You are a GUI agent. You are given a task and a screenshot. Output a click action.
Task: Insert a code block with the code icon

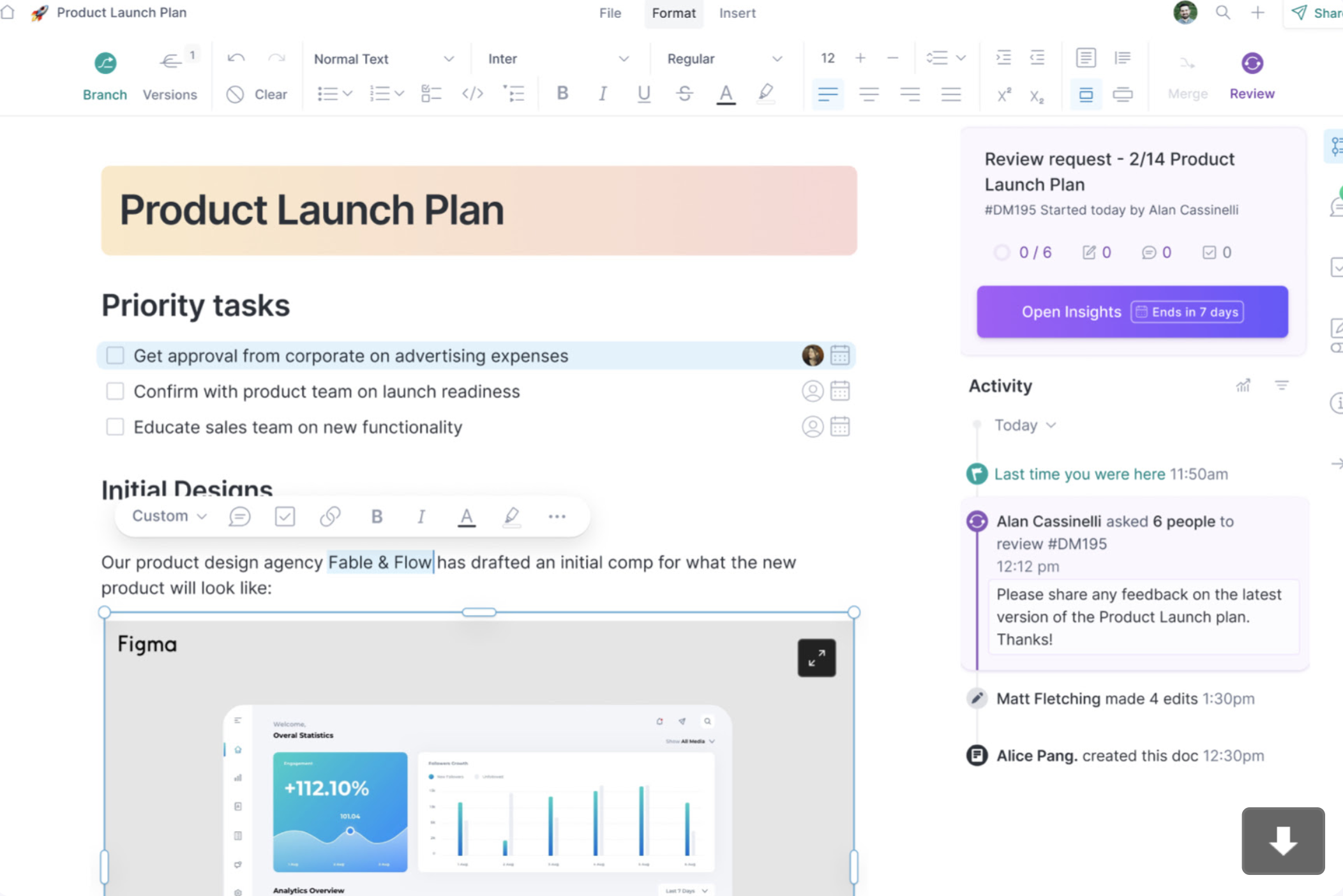coord(472,94)
